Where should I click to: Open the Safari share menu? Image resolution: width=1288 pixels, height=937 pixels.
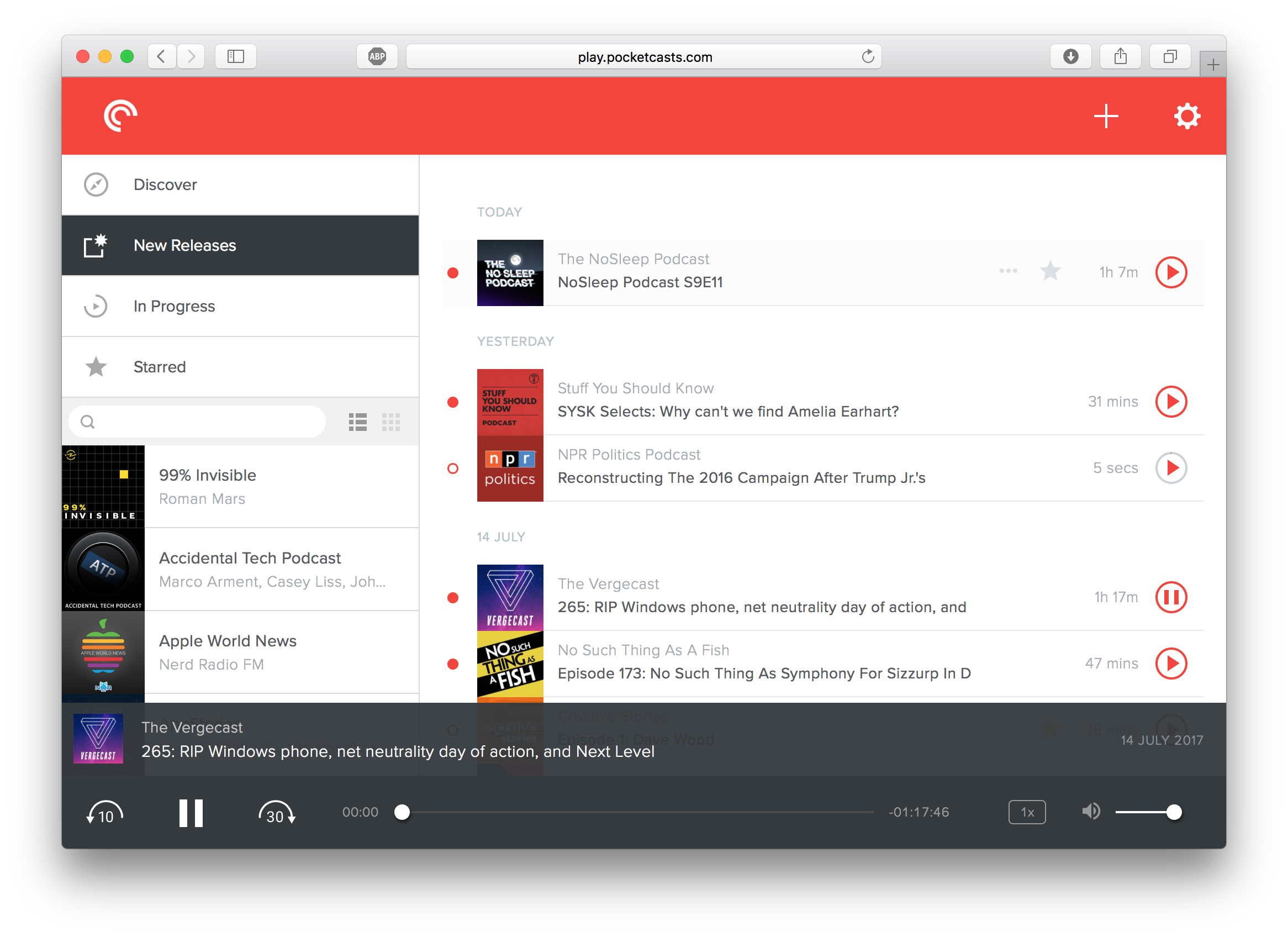coord(1121,56)
